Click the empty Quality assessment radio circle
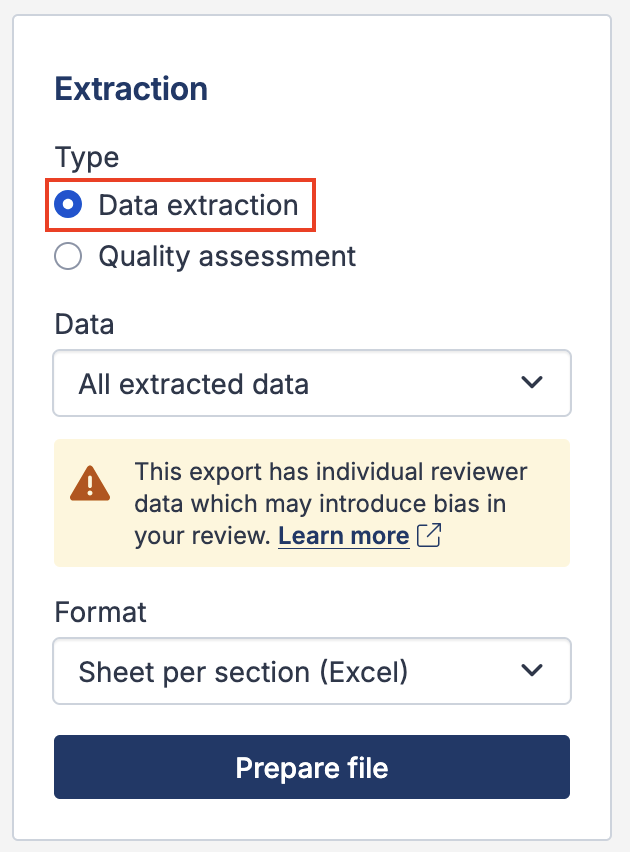The width and height of the screenshot is (630, 852). (68, 256)
